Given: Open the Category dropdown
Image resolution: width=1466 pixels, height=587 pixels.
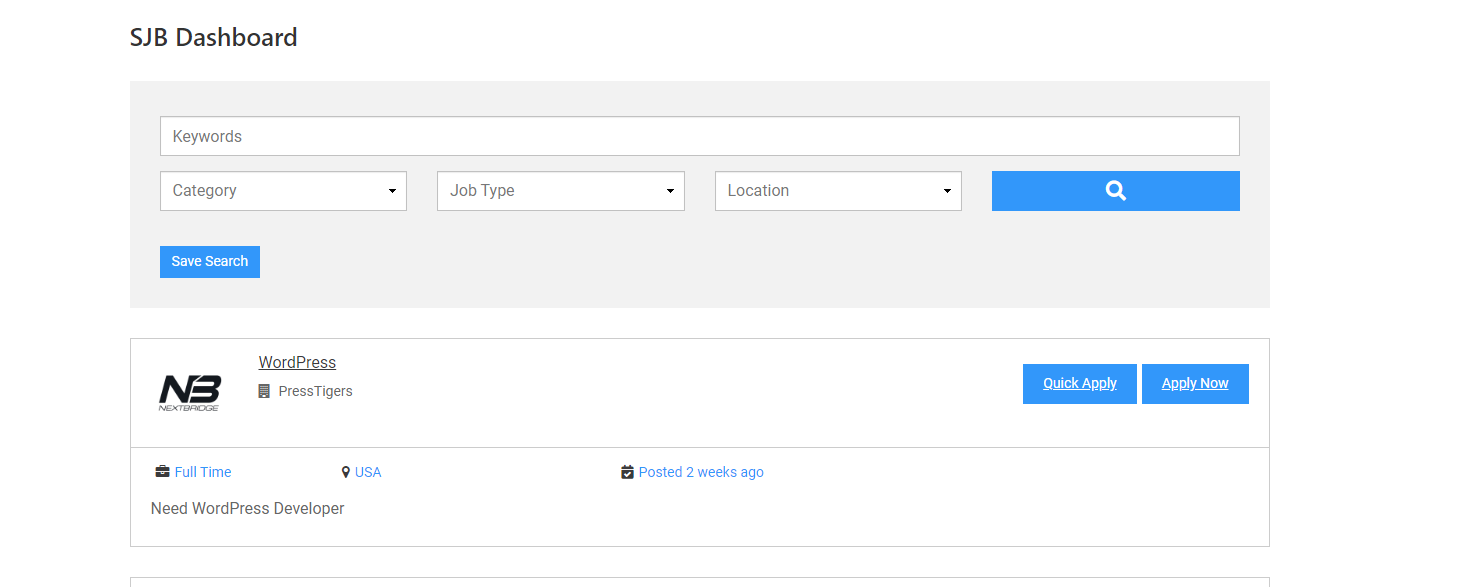Looking at the screenshot, I should tap(283, 190).
